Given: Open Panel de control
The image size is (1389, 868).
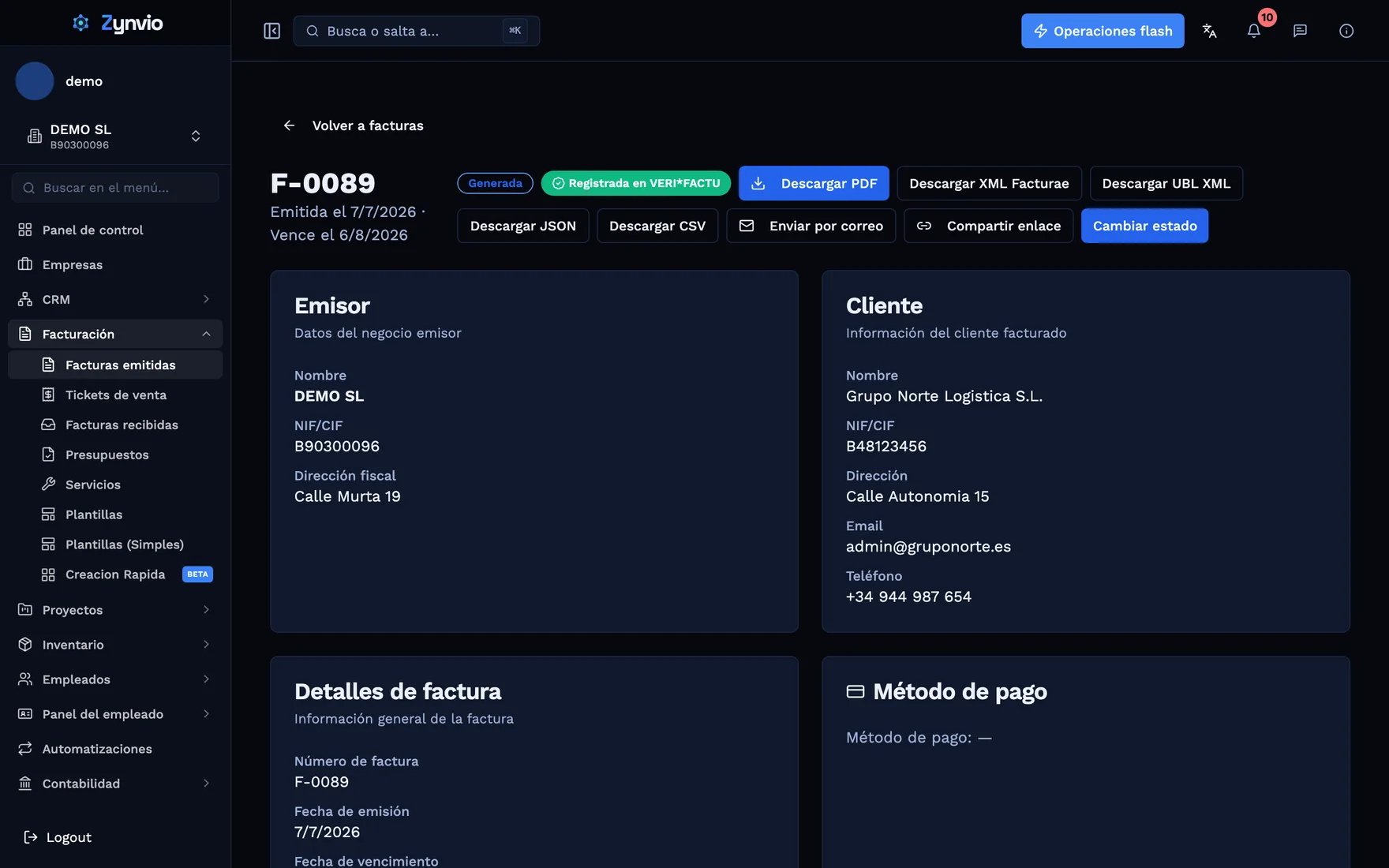Looking at the screenshot, I should click(115, 230).
